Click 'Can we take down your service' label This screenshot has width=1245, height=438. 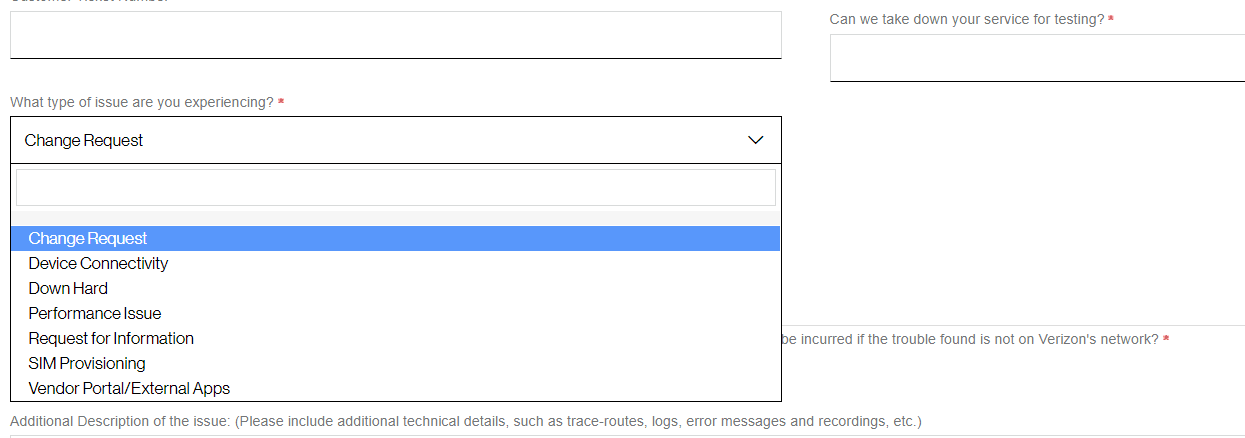[966, 19]
